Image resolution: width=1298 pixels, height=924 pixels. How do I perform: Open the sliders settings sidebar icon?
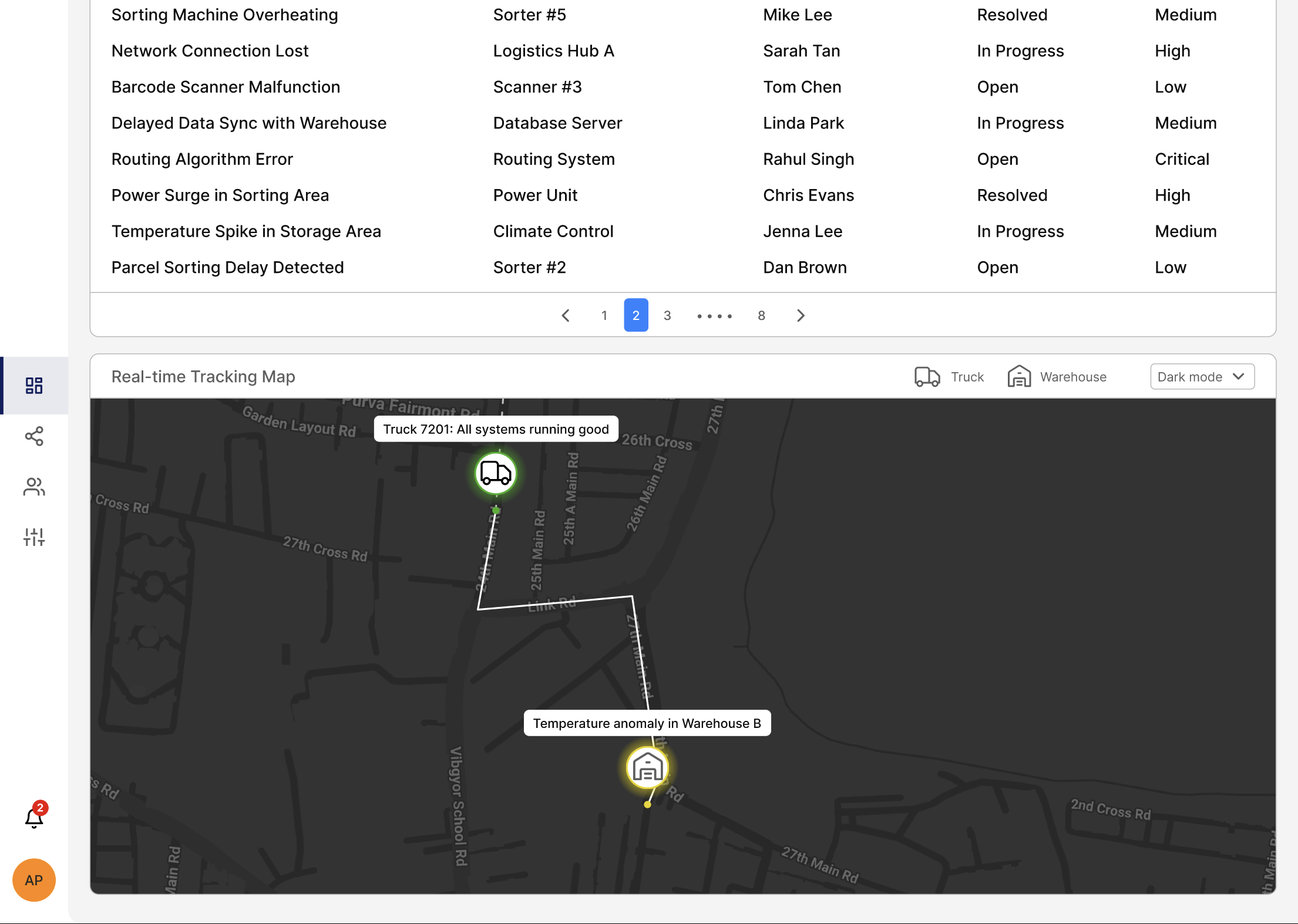tap(34, 537)
